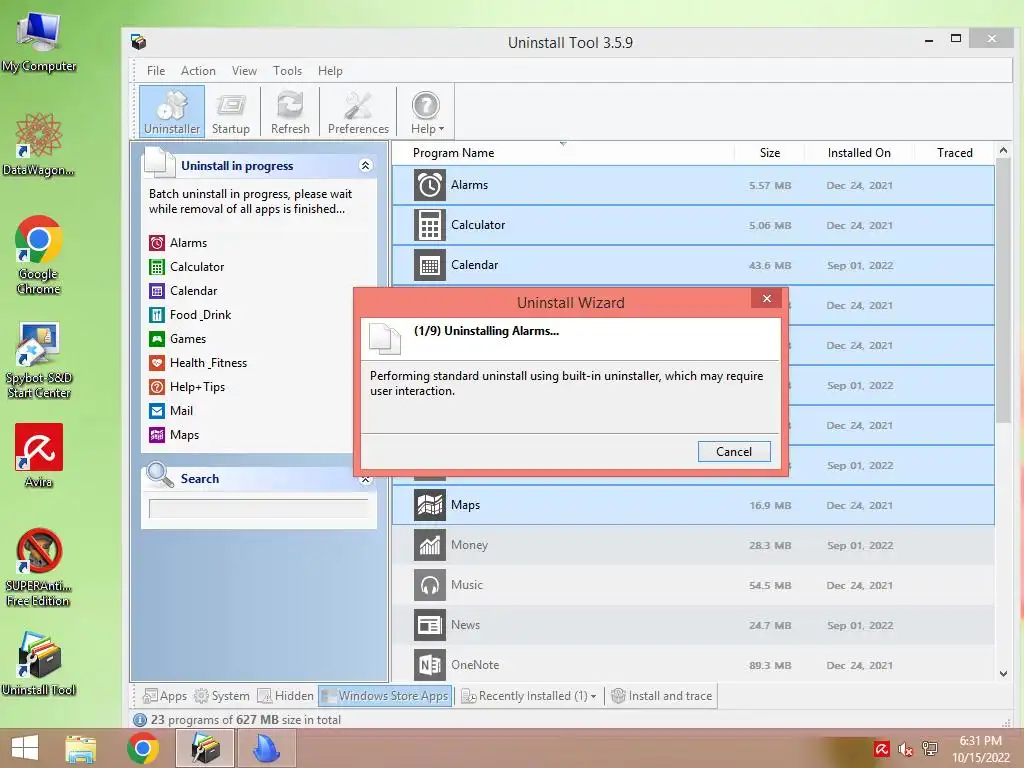Click Help+Tips icon in sidebar list
The width and height of the screenshot is (1024, 768).
pos(157,387)
